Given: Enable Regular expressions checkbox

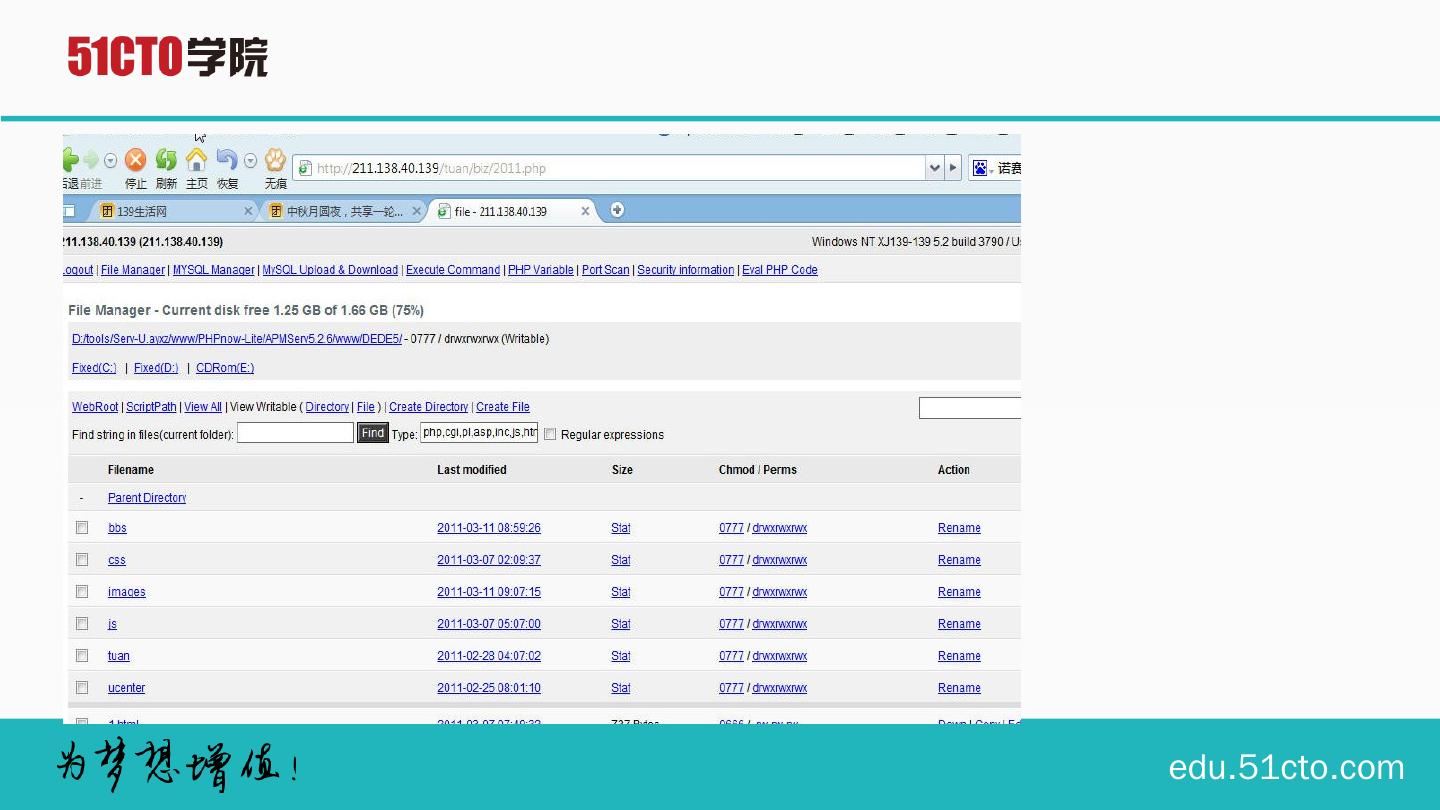Looking at the screenshot, I should pyautogui.click(x=550, y=435).
